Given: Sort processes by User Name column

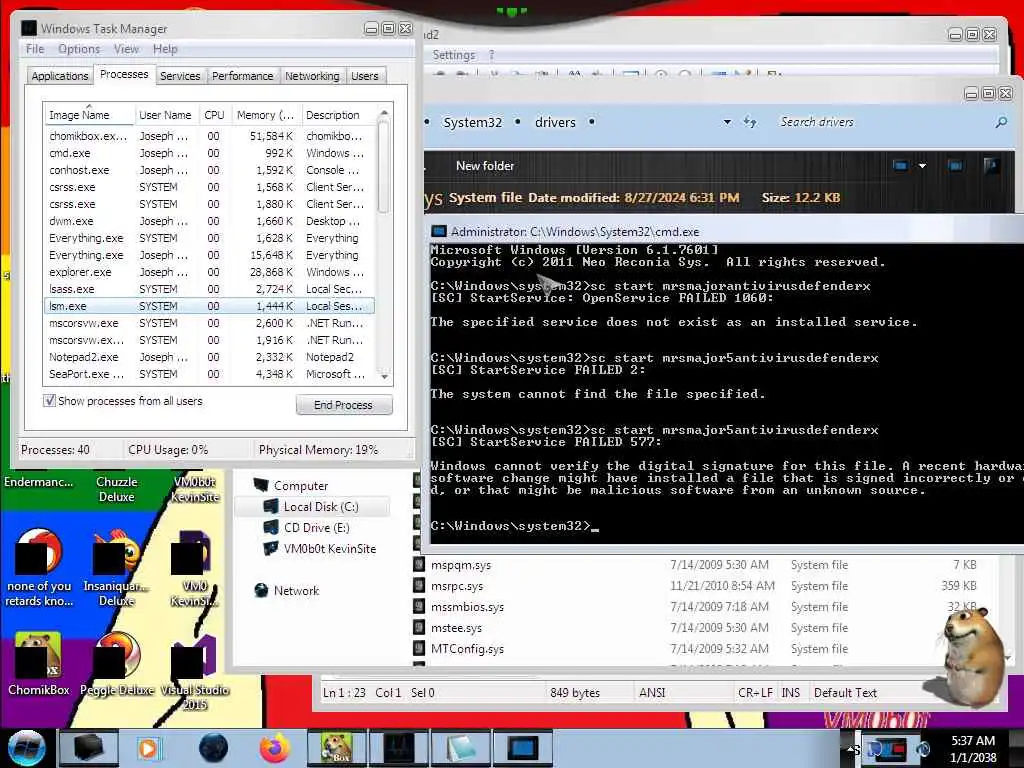Looking at the screenshot, I should coord(165,115).
